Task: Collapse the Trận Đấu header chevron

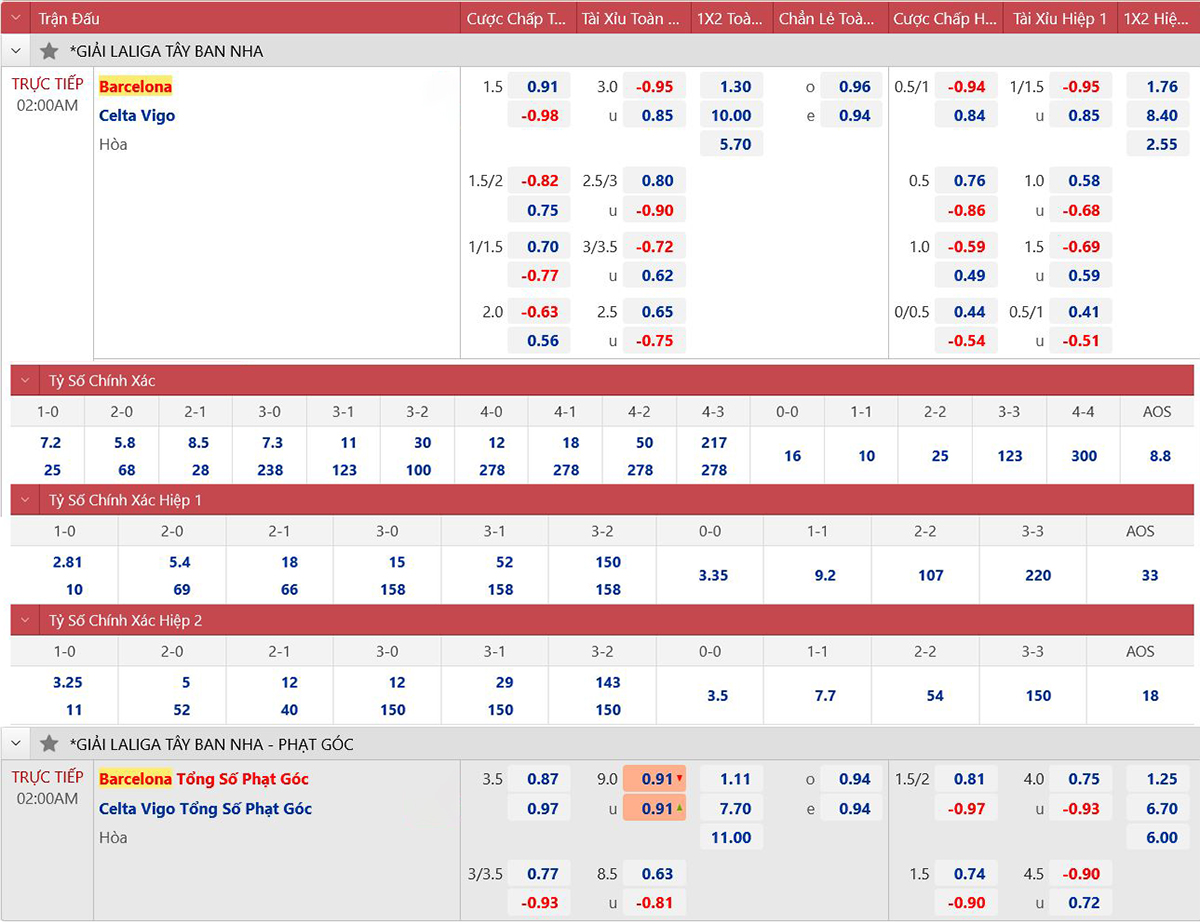Action: coord(15,18)
